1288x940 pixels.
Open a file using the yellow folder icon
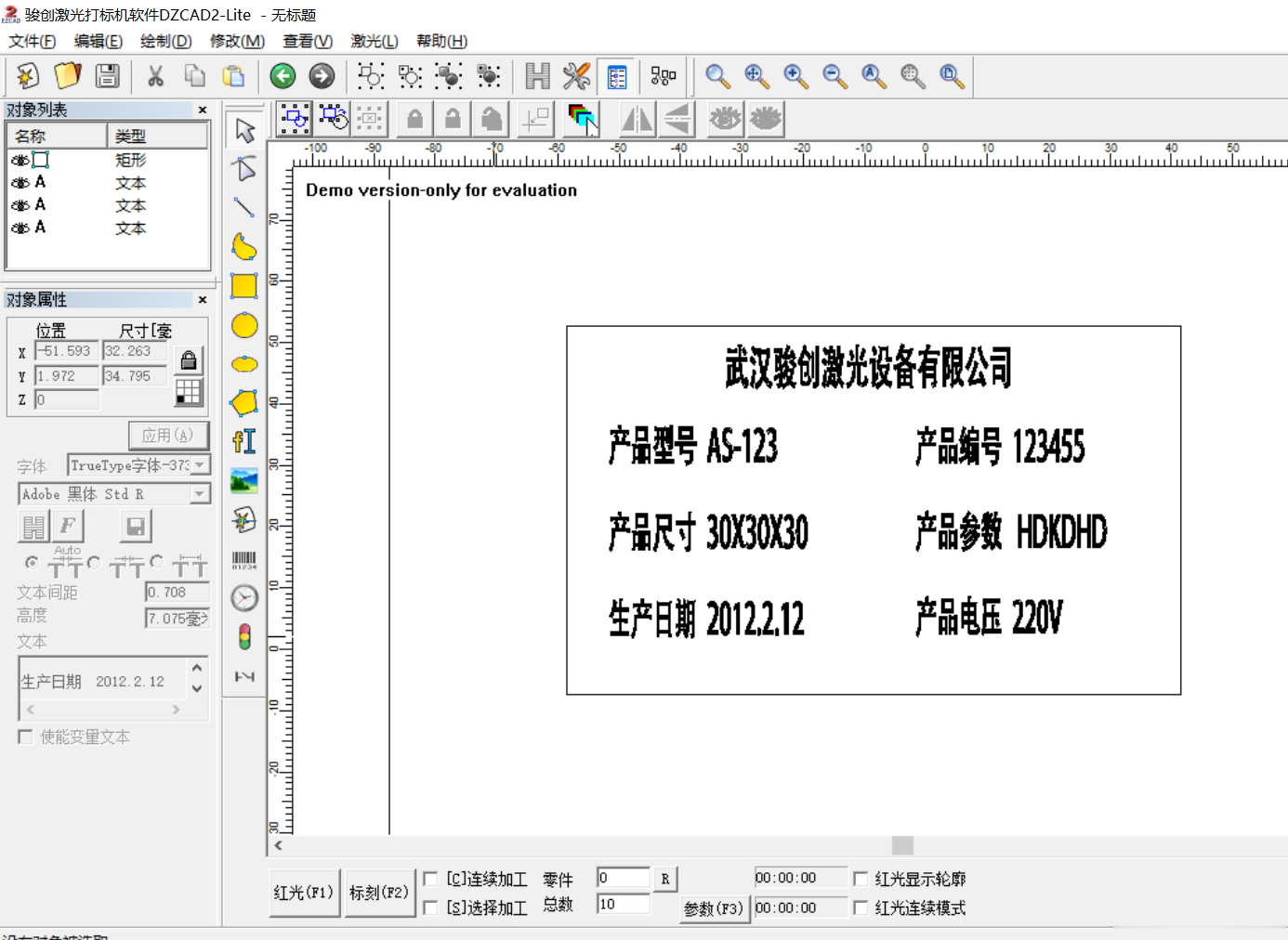pyautogui.click(x=68, y=76)
